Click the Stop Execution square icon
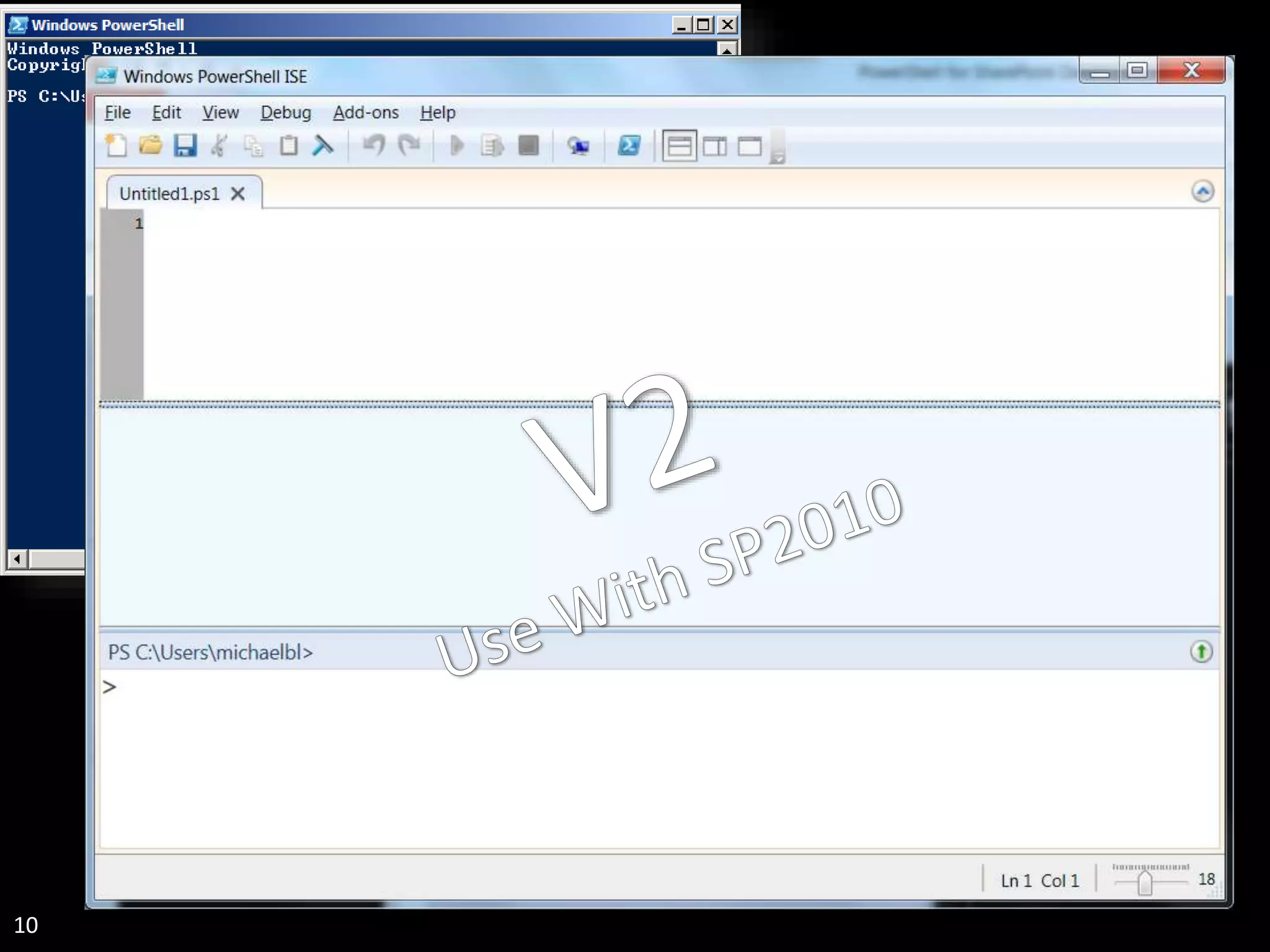The width and height of the screenshot is (1270, 952). click(x=528, y=146)
